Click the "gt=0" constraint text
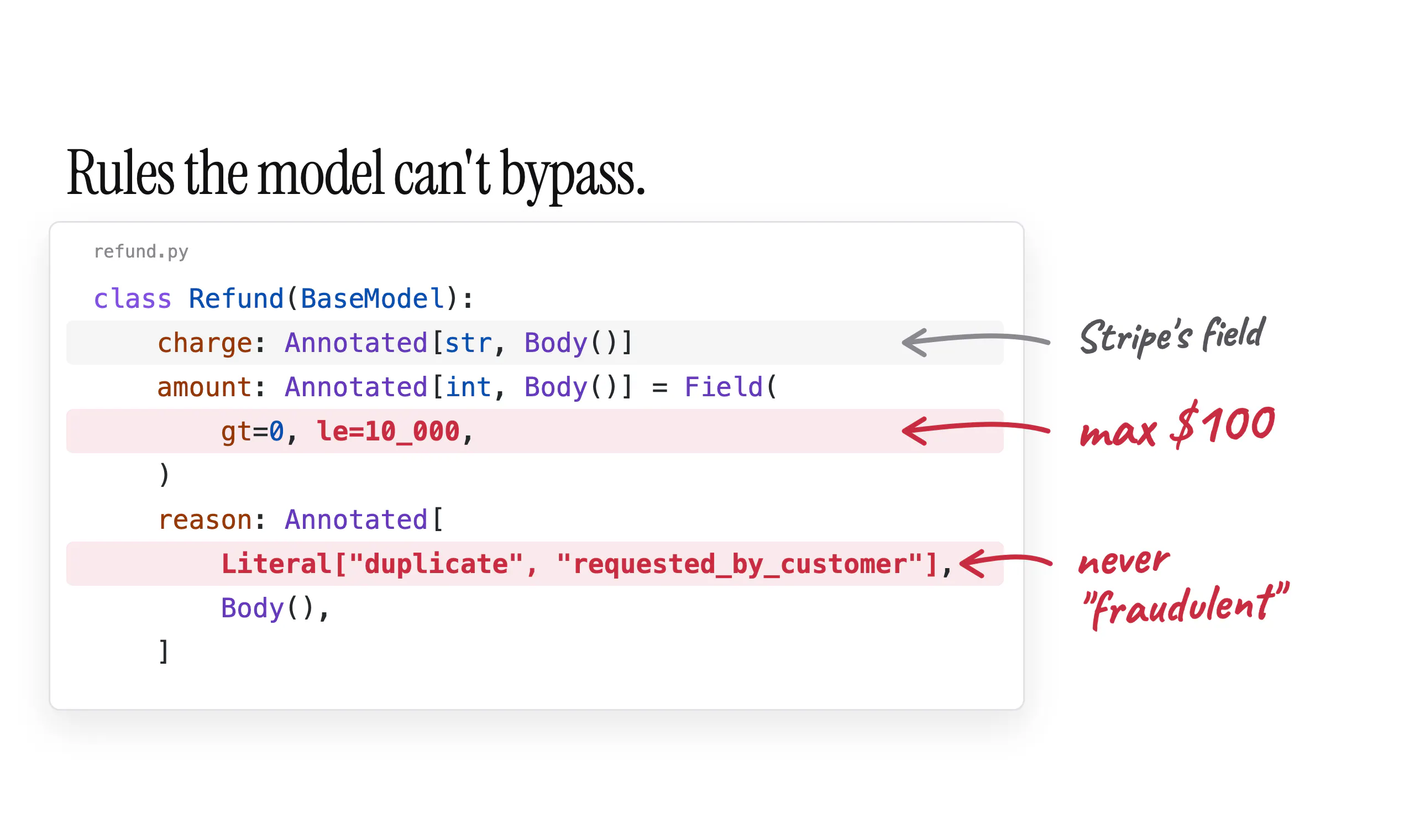Viewport: 1404px width, 840px height. click(x=253, y=432)
